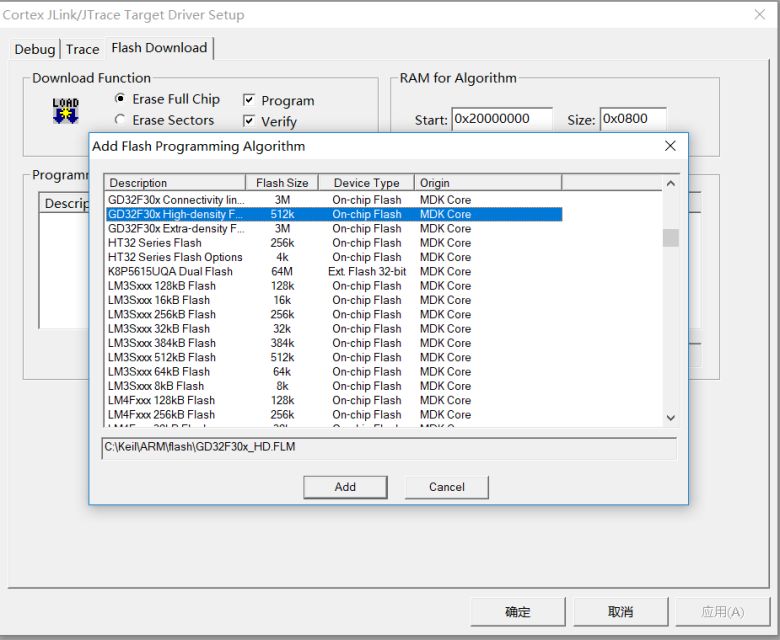Screen dimensions: 780x640
Task: Toggle the Verify checkbox
Action: 249,121
